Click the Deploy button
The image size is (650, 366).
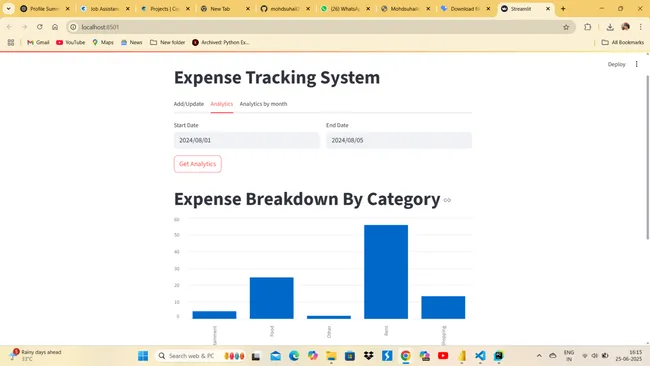click(x=616, y=64)
